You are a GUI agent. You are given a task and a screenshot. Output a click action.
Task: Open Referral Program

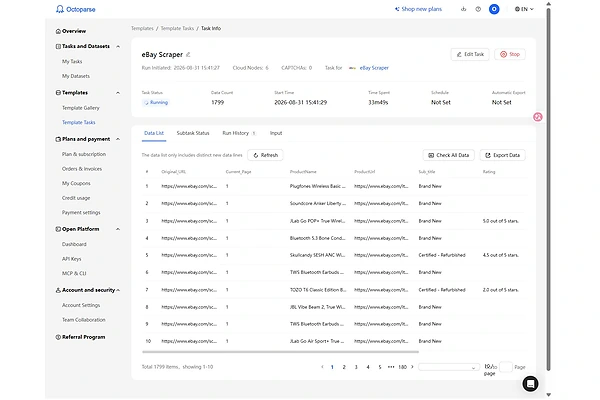(80, 337)
